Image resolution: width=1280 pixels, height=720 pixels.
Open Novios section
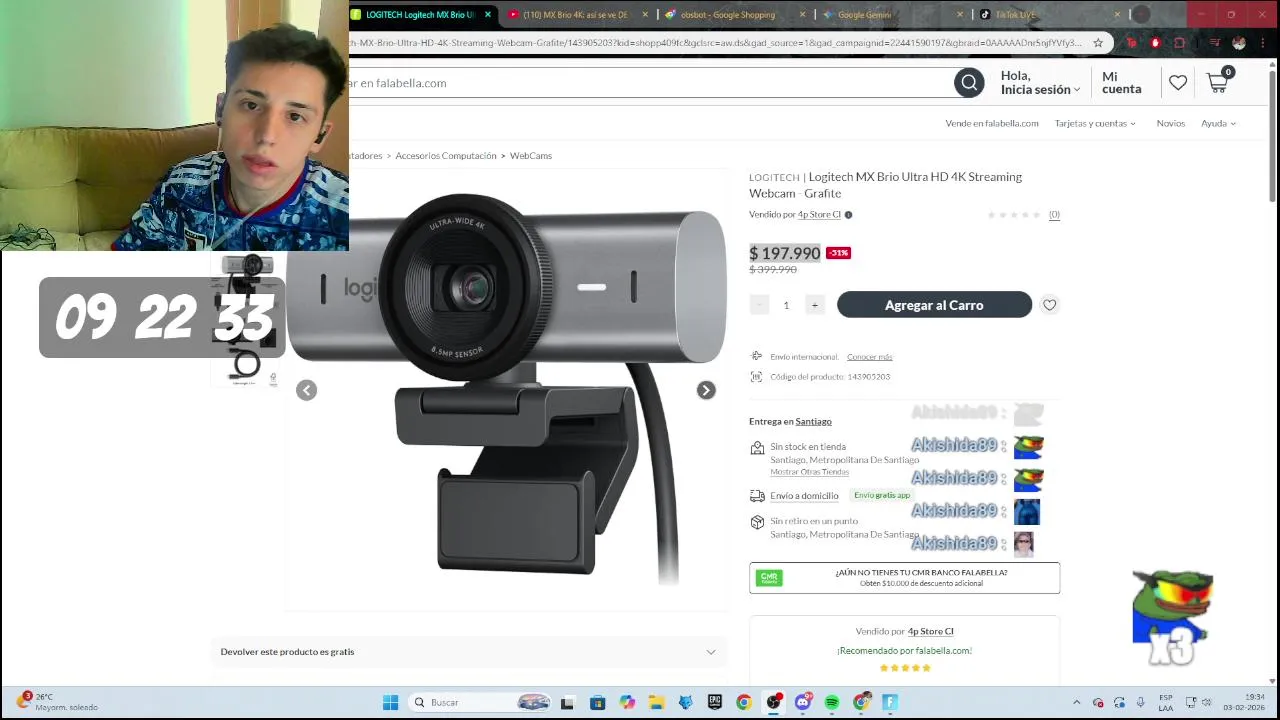1170,123
